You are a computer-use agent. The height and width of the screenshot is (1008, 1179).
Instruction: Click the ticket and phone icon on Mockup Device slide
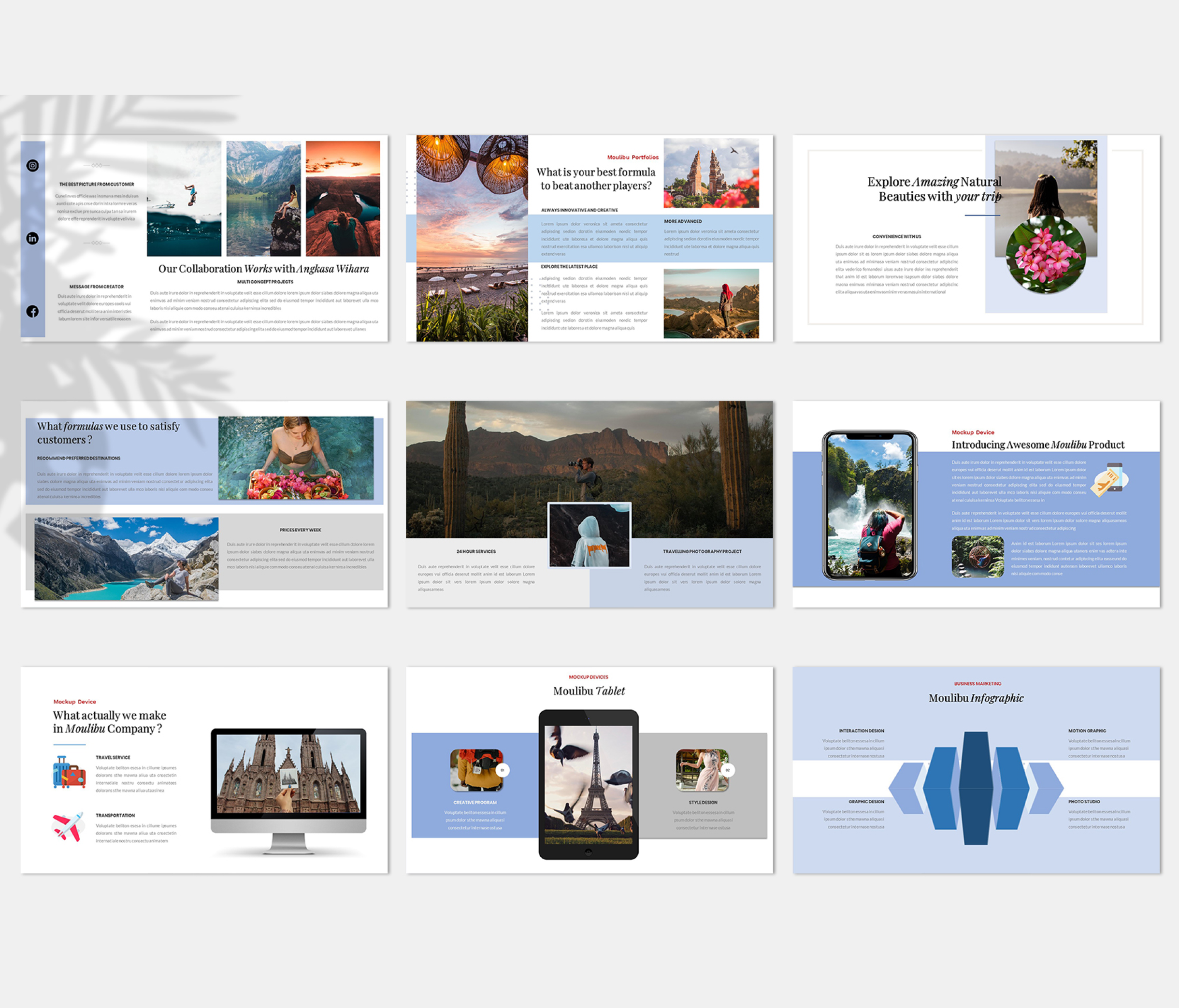(x=1109, y=479)
